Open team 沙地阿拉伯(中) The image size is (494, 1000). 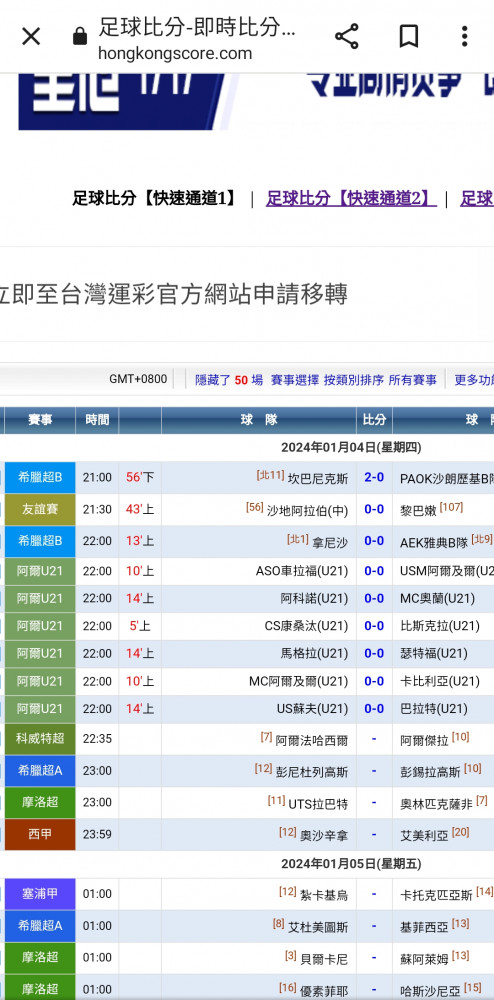pyautogui.click(x=308, y=510)
